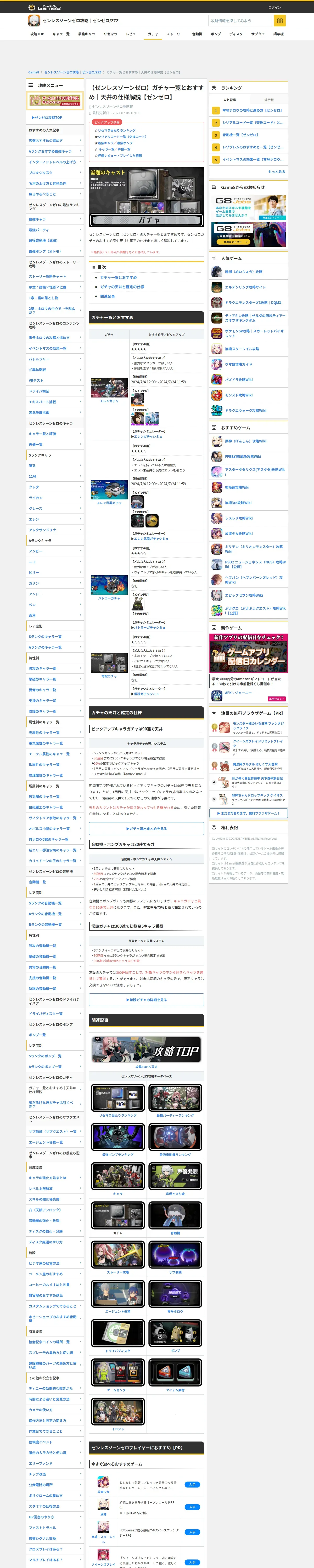Switch to 人気記事 ranking tab

[x=230, y=100]
